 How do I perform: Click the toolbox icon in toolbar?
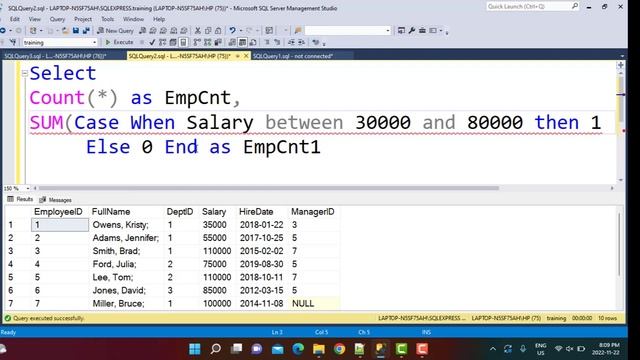(422, 31)
